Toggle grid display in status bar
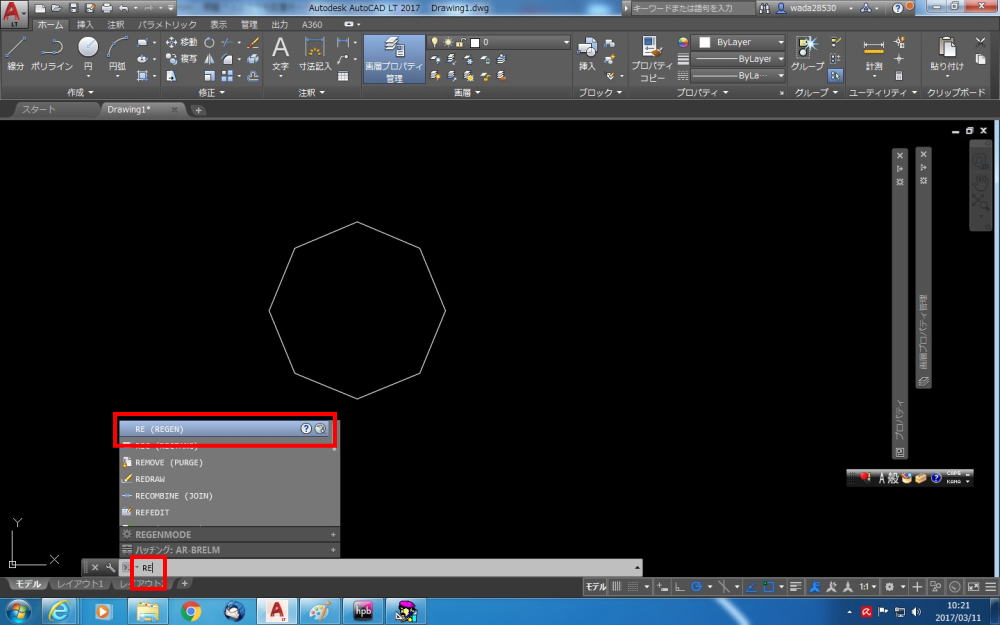1000x625 pixels. [617, 587]
